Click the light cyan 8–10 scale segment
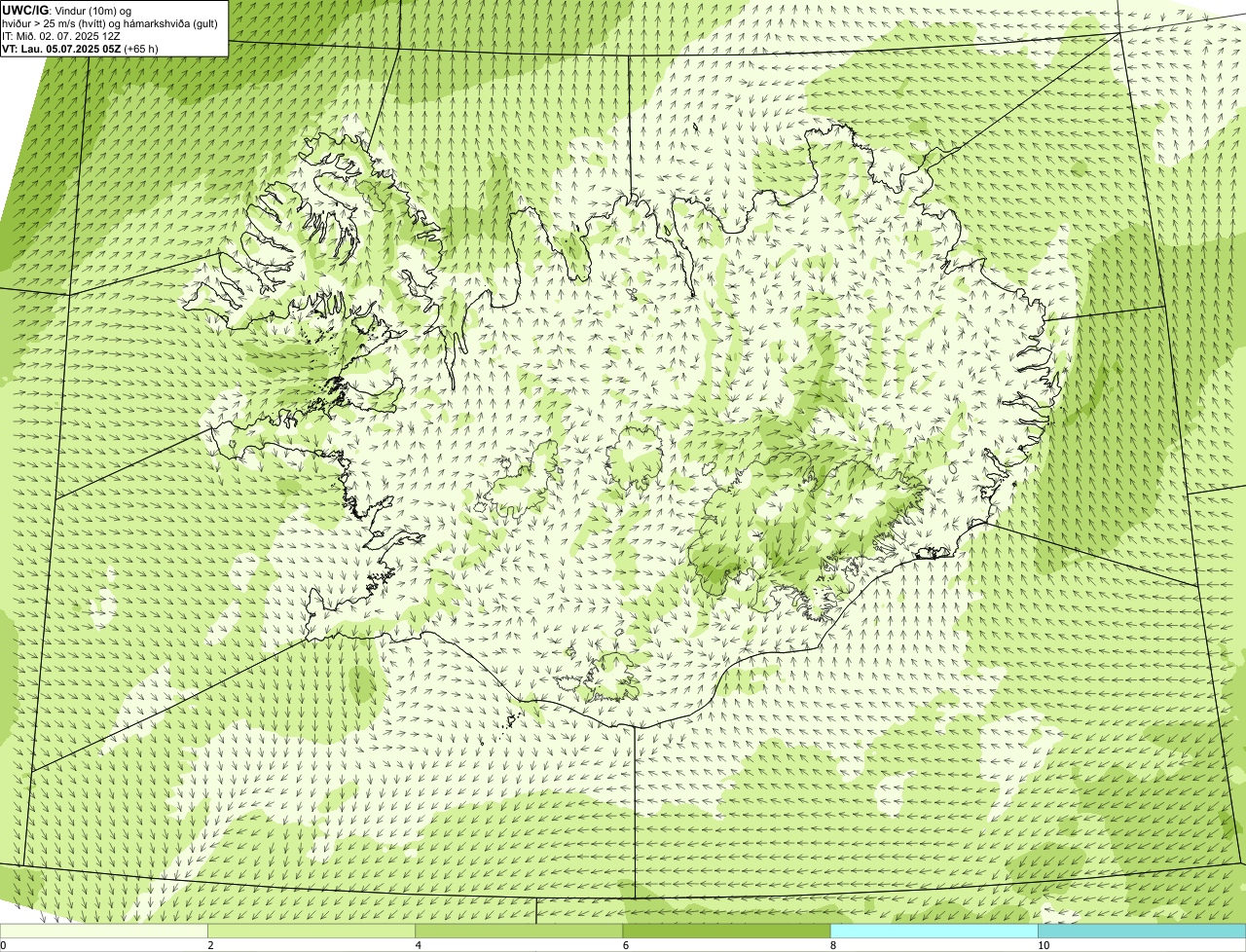Viewport: 1246px width, 952px height. pos(934,932)
